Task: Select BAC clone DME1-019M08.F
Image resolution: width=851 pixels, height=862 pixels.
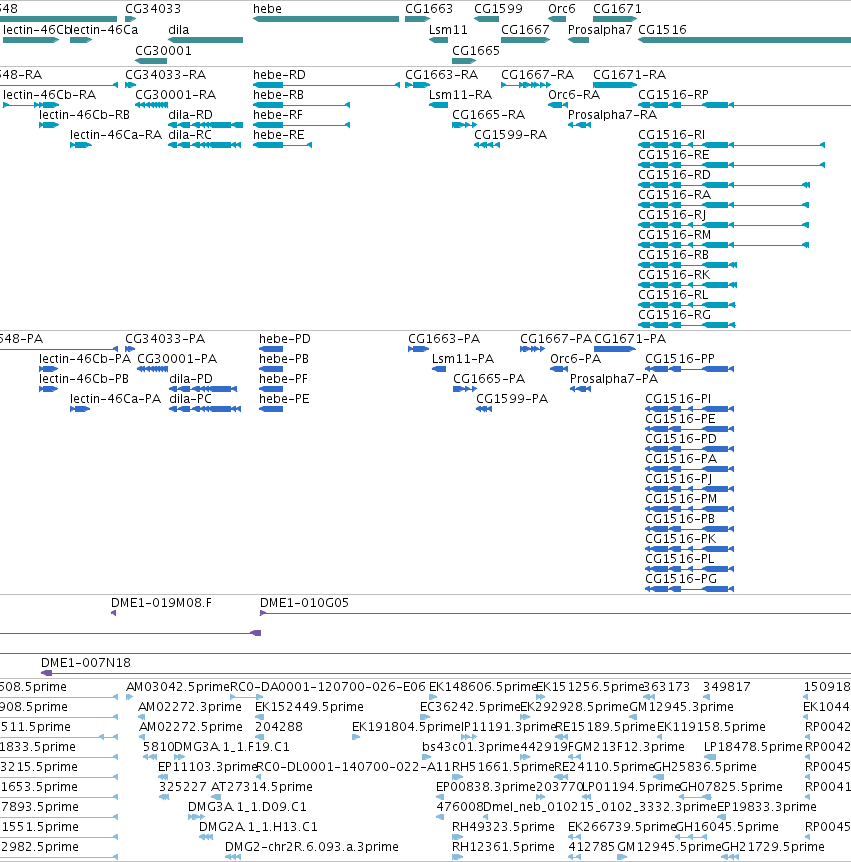Action: point(162,603)
